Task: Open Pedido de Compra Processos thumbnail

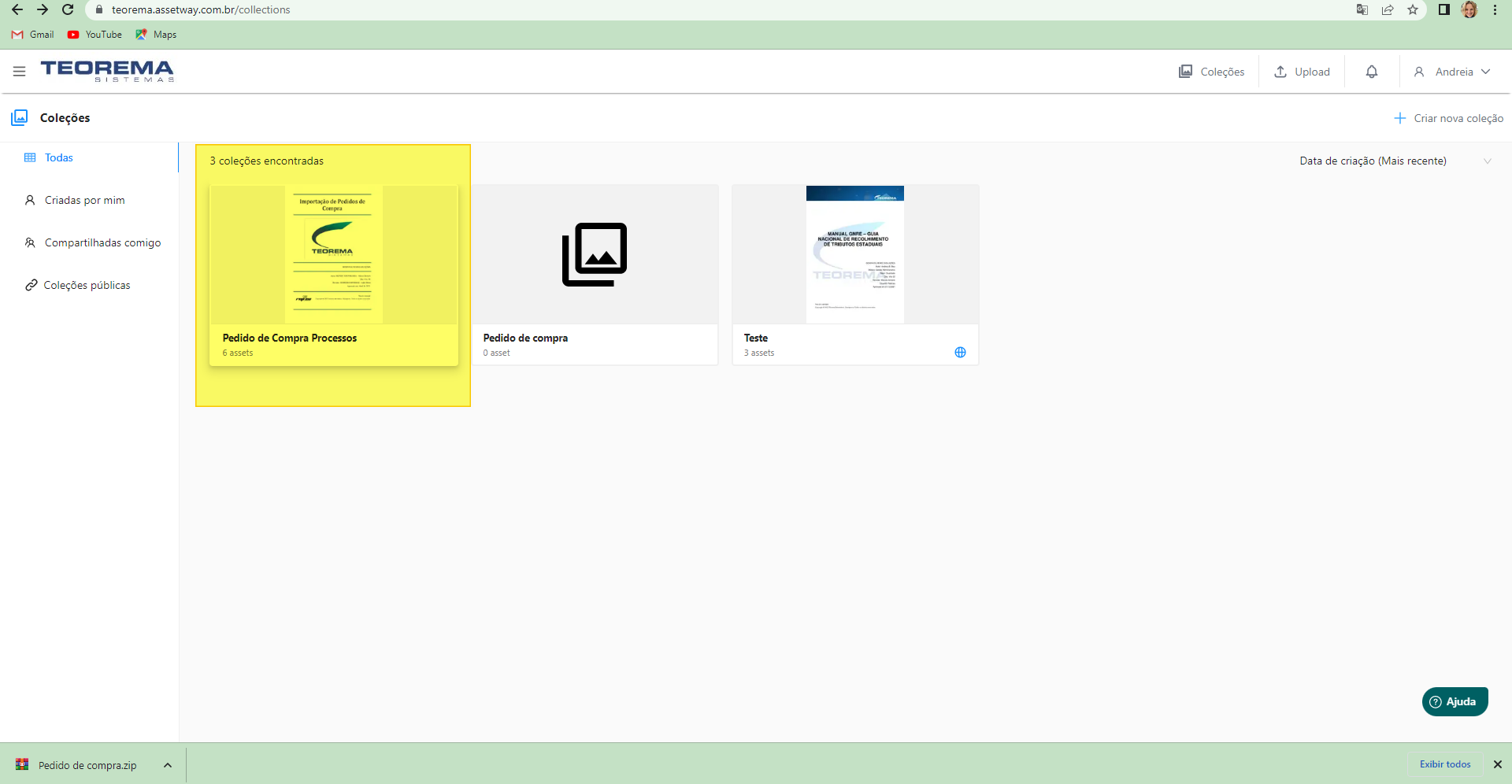Action: pos(334,254)
